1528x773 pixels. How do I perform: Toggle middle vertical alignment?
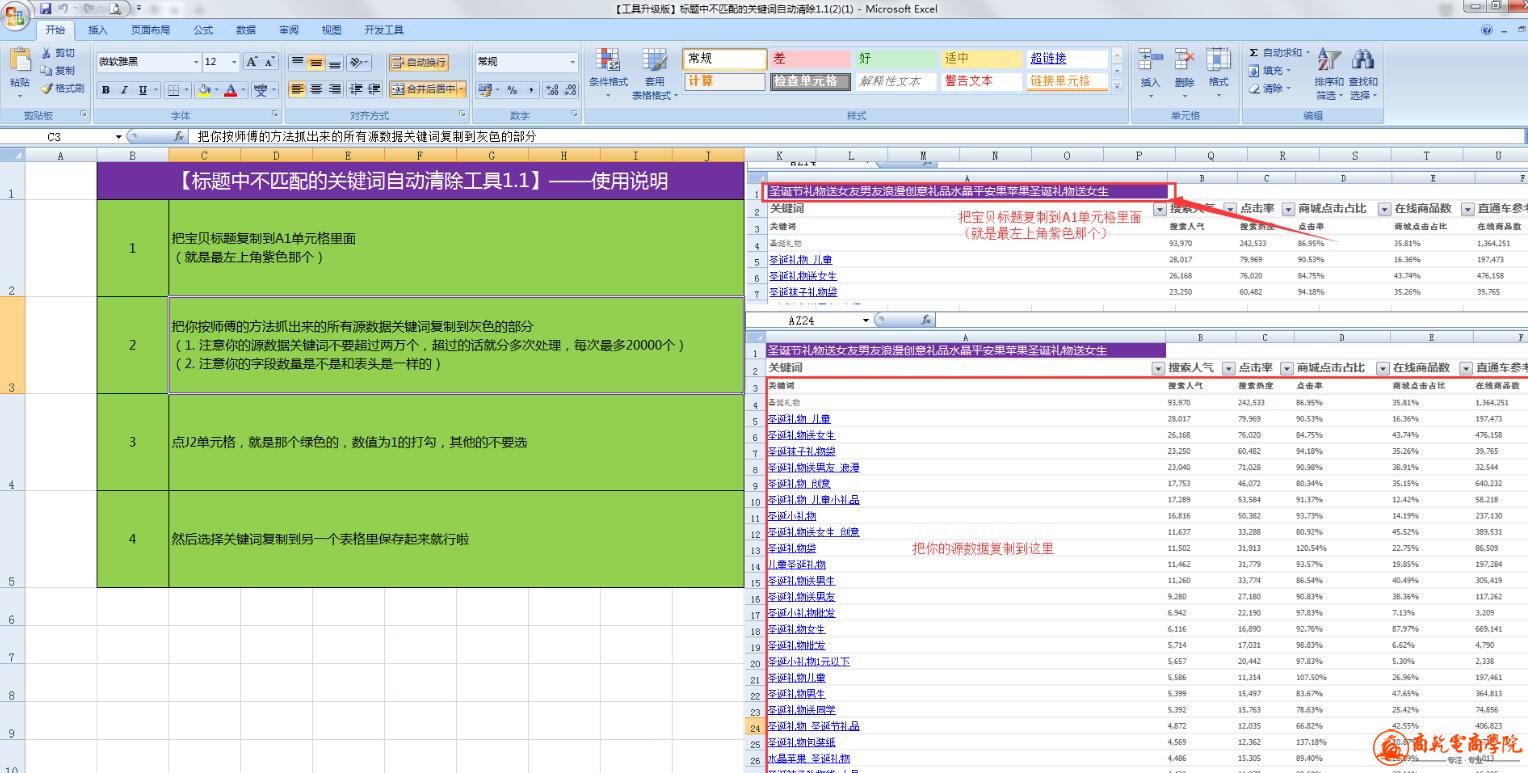tap(315, 62)
